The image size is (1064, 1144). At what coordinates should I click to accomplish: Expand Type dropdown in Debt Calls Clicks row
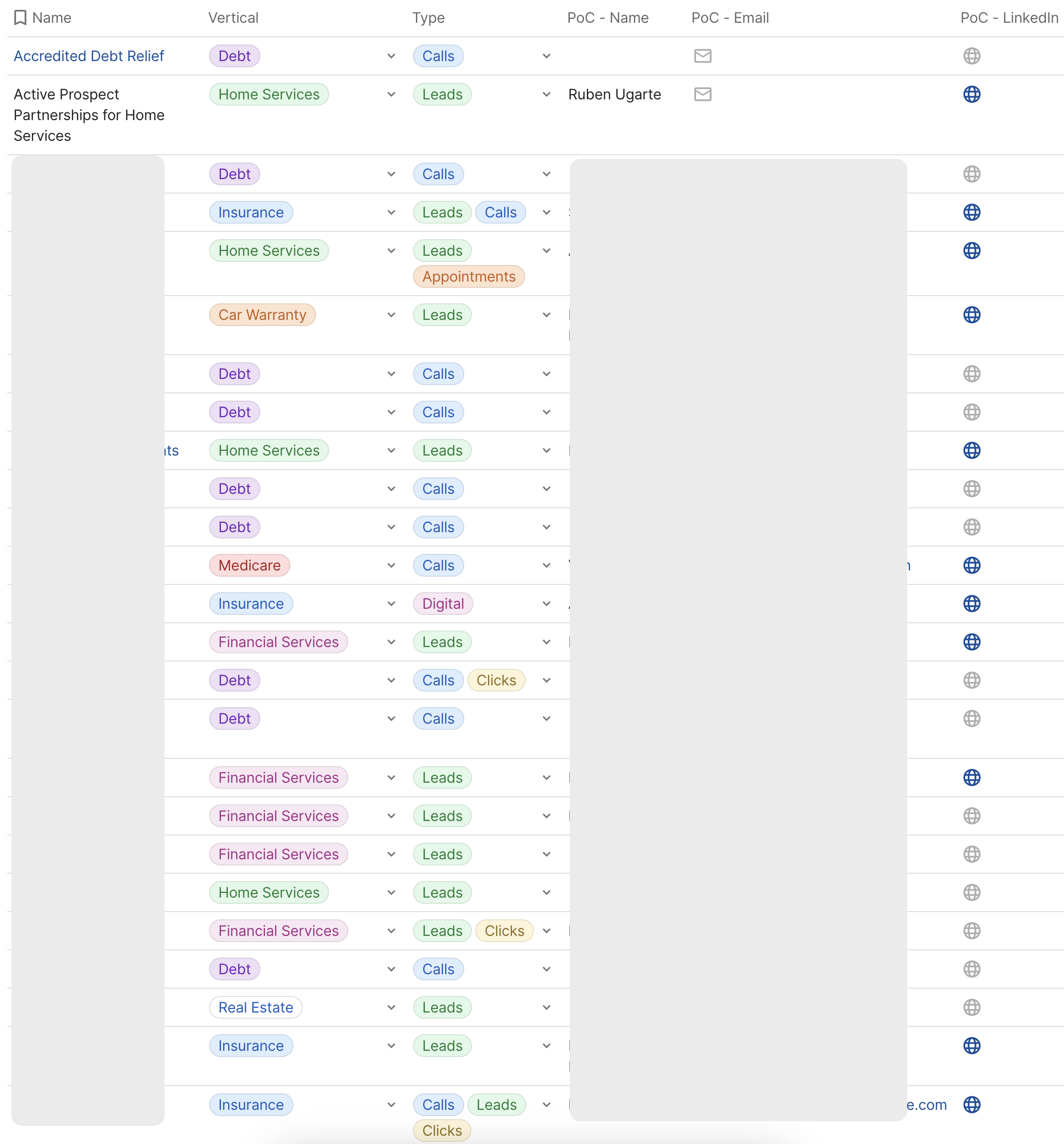click(546, 680)
